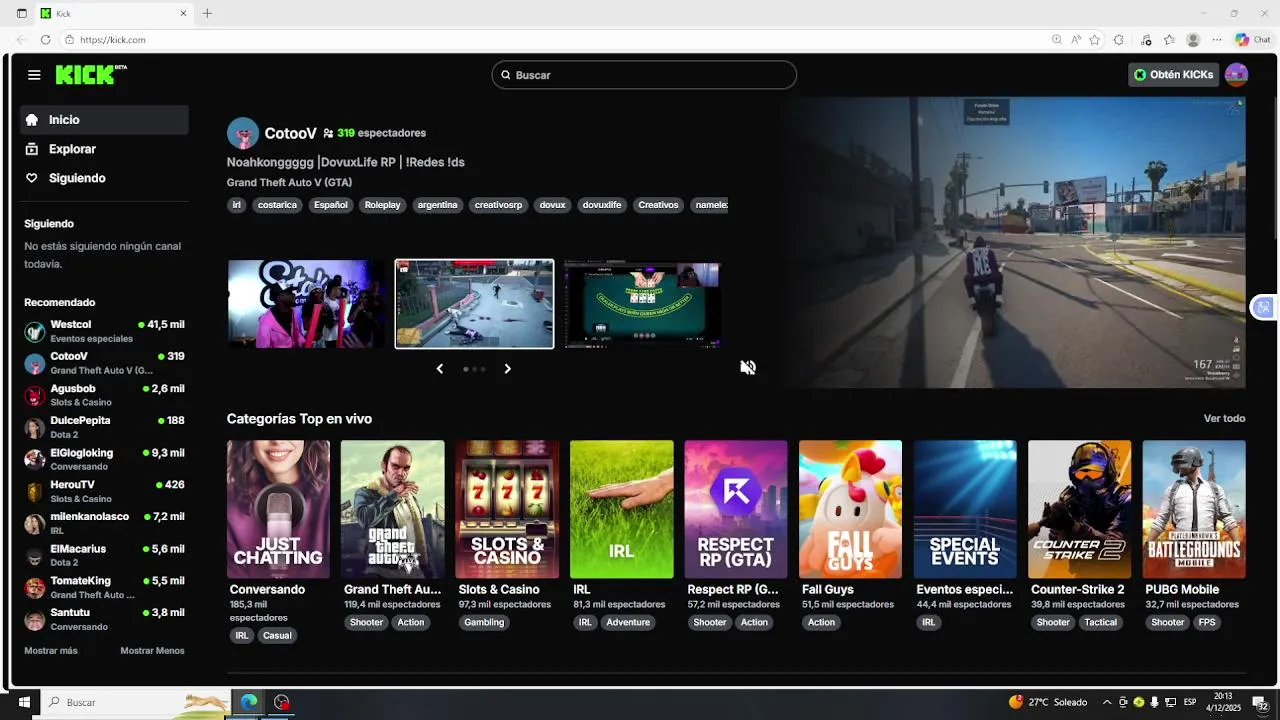1280x720 pixels.
Task: Open a new browser tab
Action: point(207,13)
